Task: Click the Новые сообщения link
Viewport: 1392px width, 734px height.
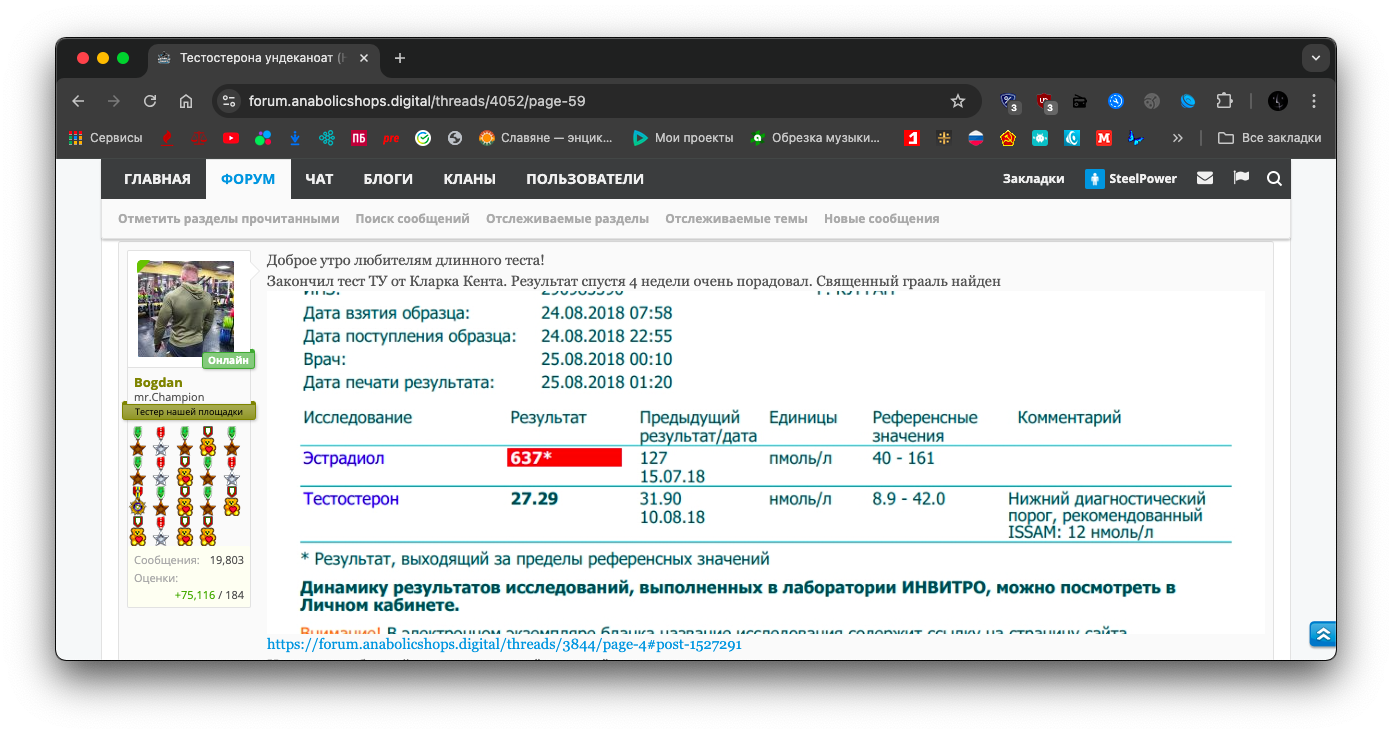Action: pos(881,218)
